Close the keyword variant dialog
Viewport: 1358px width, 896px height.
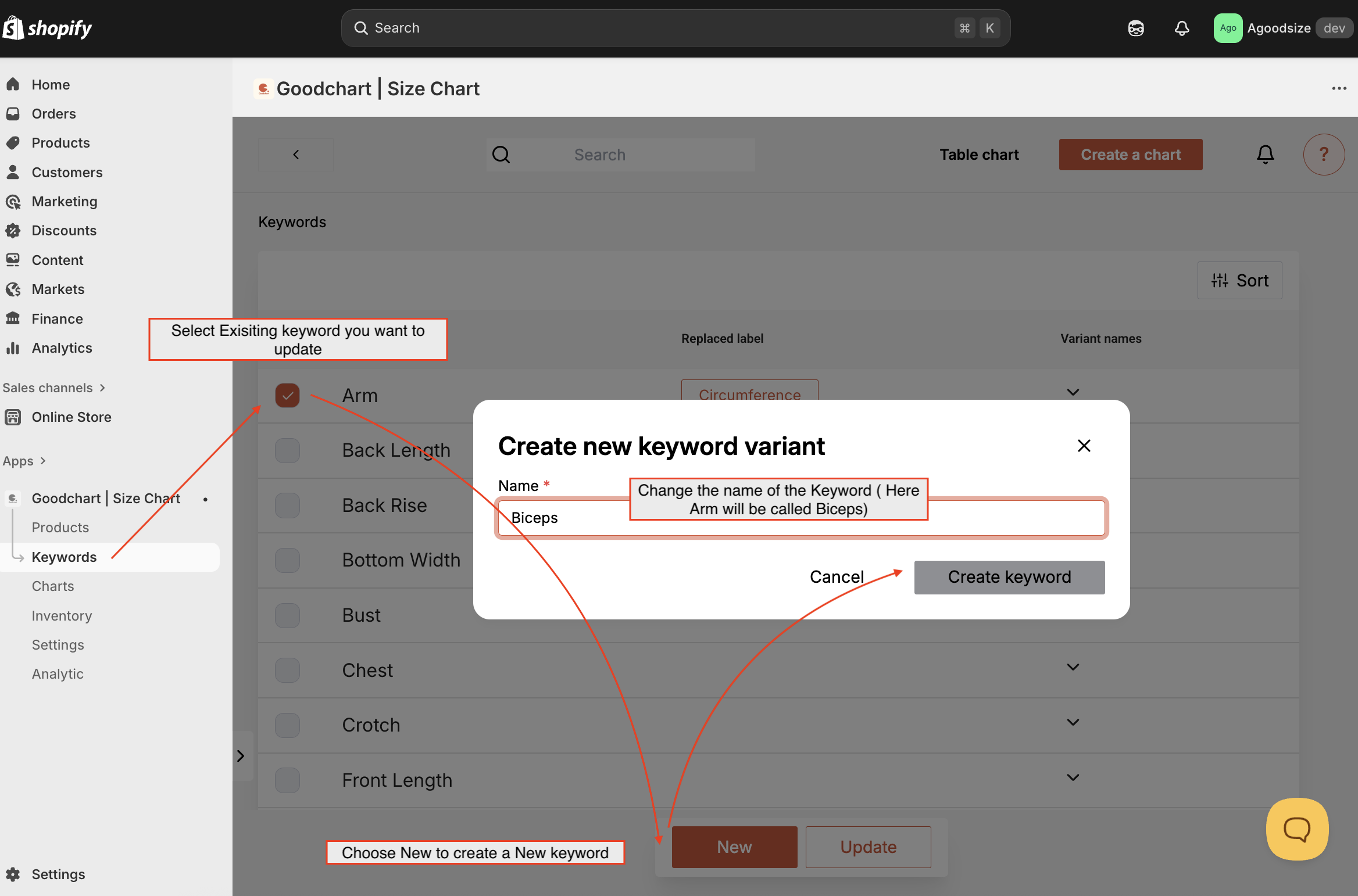pyautogui.click(x=1084, y=446)
